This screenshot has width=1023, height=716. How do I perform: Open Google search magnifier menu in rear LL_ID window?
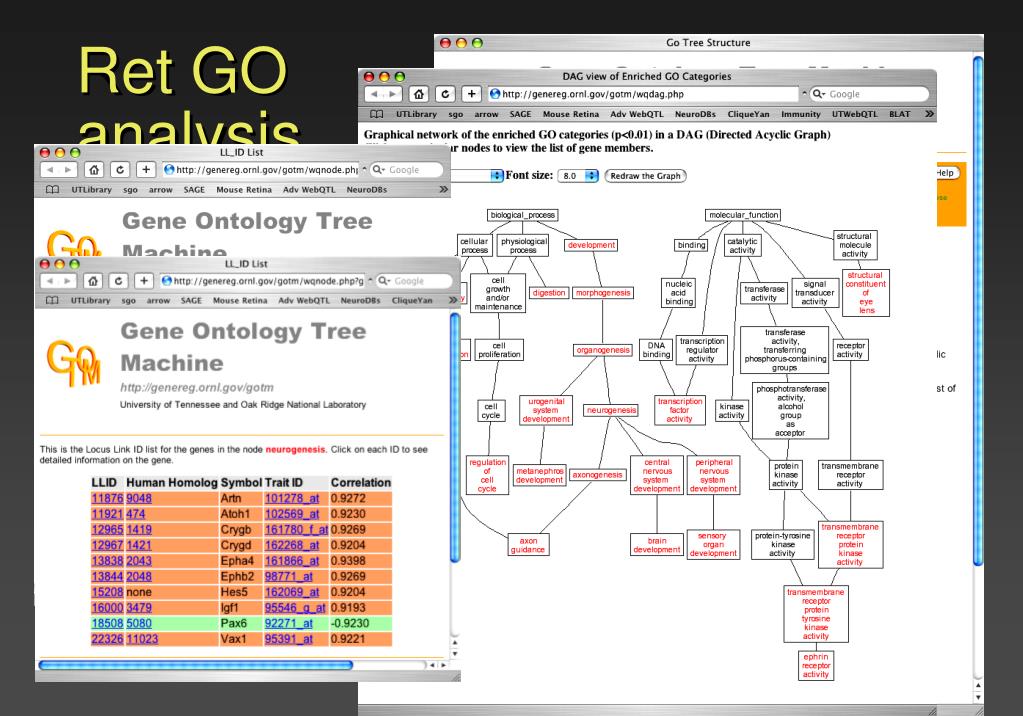(x=378, y=170)
